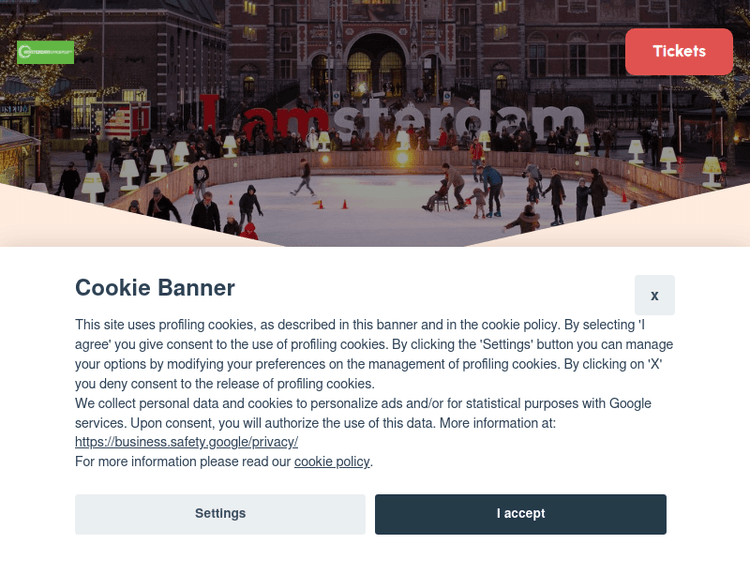Follow the cookie policy link
This screenshot has height=563, width=750.
(x=332, y=461)
